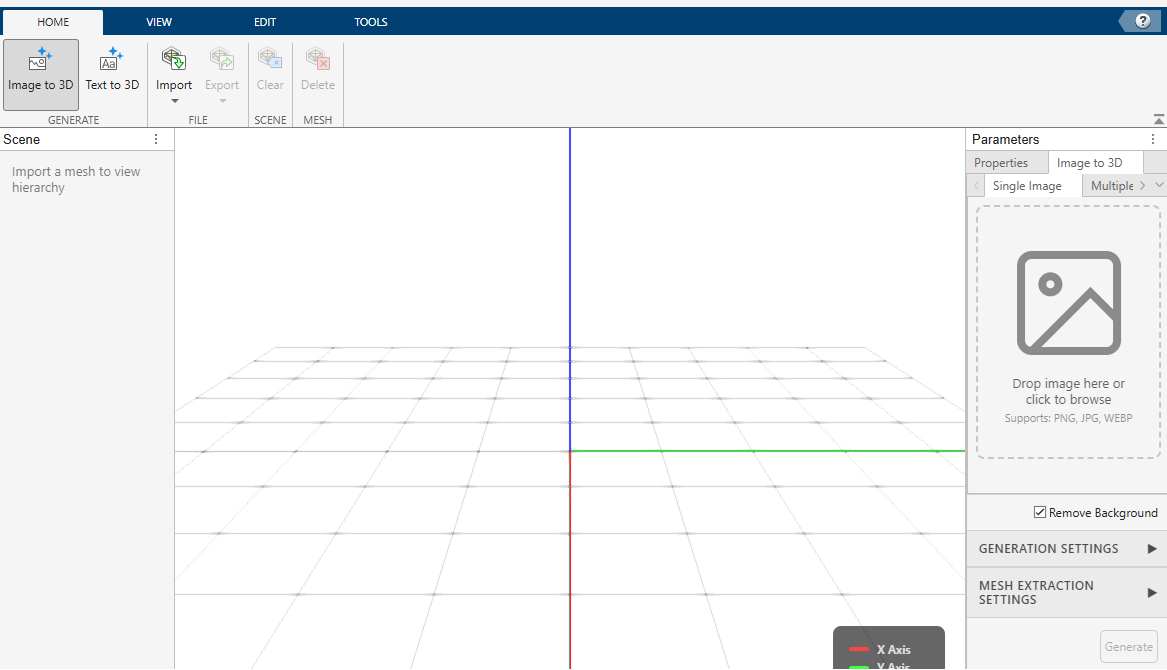This screenshot has width=1167, height=670.
Task: Switch to the VIEW ribbon tab
Action: [x=159, y=22]
